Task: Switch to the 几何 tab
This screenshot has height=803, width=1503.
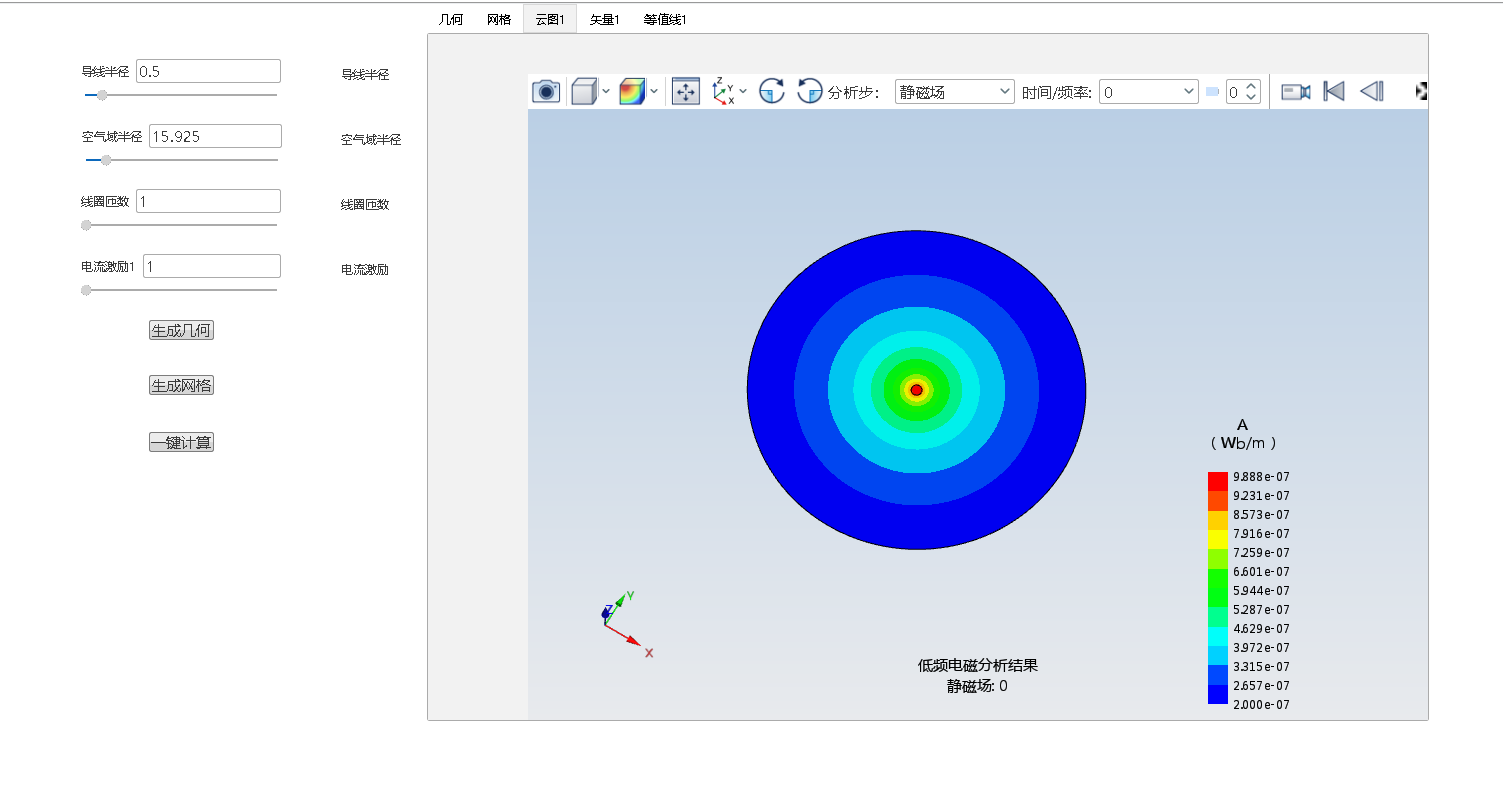Action: pyautogui.click(x=451, y=19)
